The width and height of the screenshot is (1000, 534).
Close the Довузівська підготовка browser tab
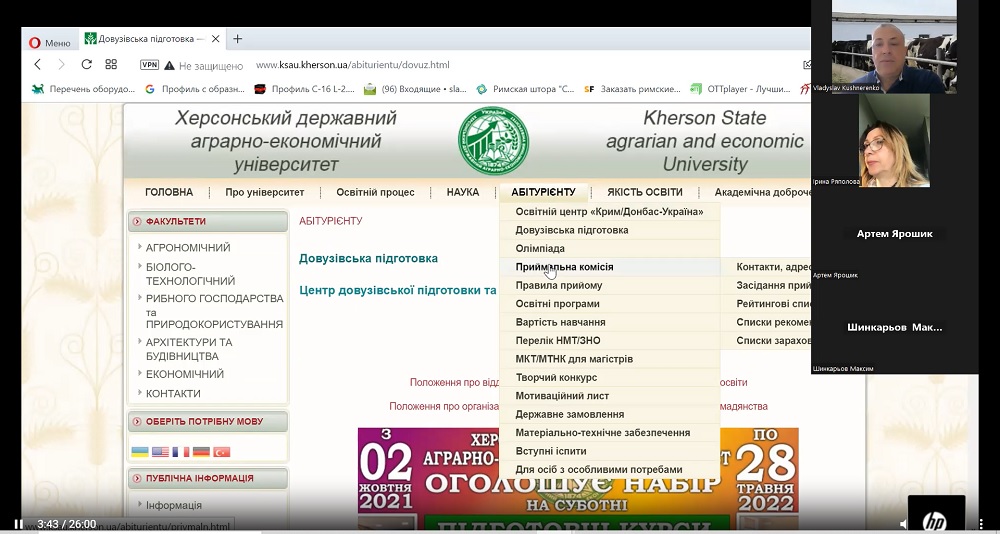coord(216,39)
